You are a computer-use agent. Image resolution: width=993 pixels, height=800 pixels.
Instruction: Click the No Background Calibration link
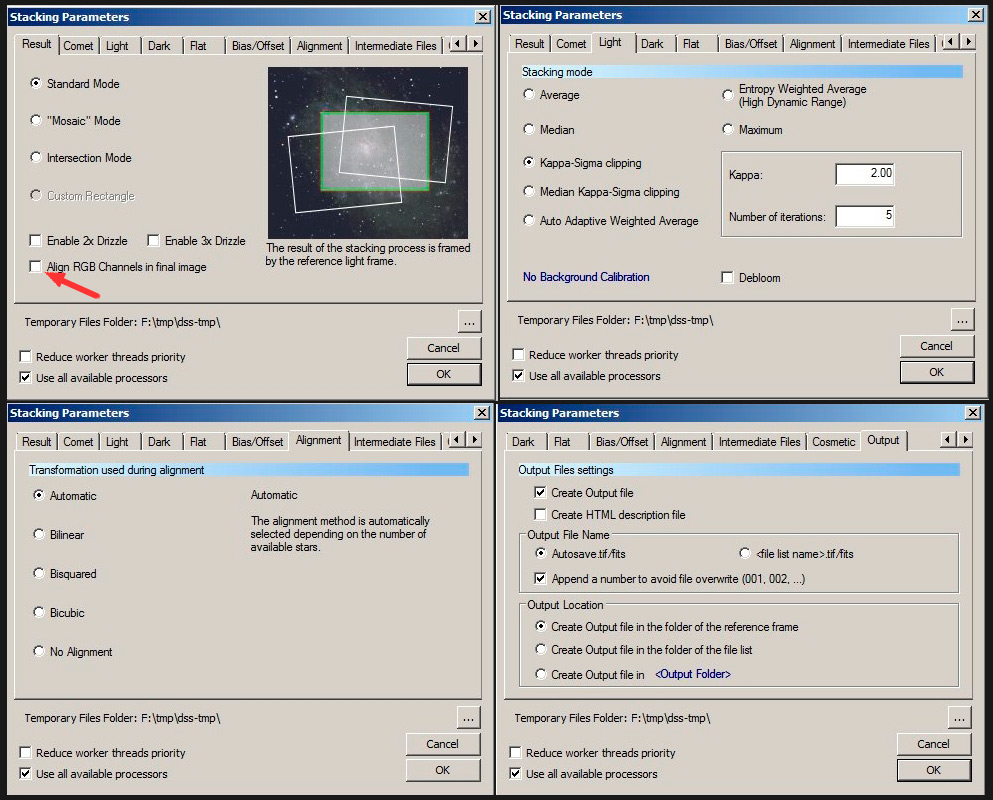coord(586,277)
